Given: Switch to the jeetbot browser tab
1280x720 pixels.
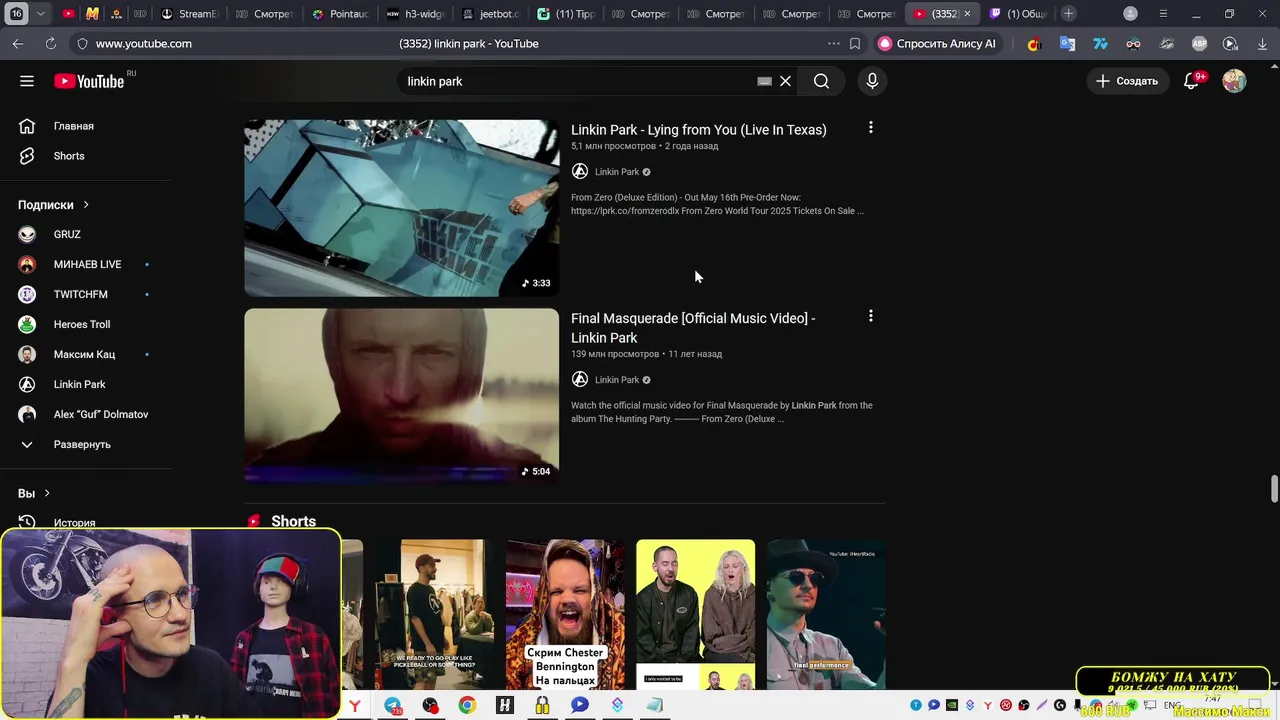Looking at the screenshot, I should click(491, 14).
